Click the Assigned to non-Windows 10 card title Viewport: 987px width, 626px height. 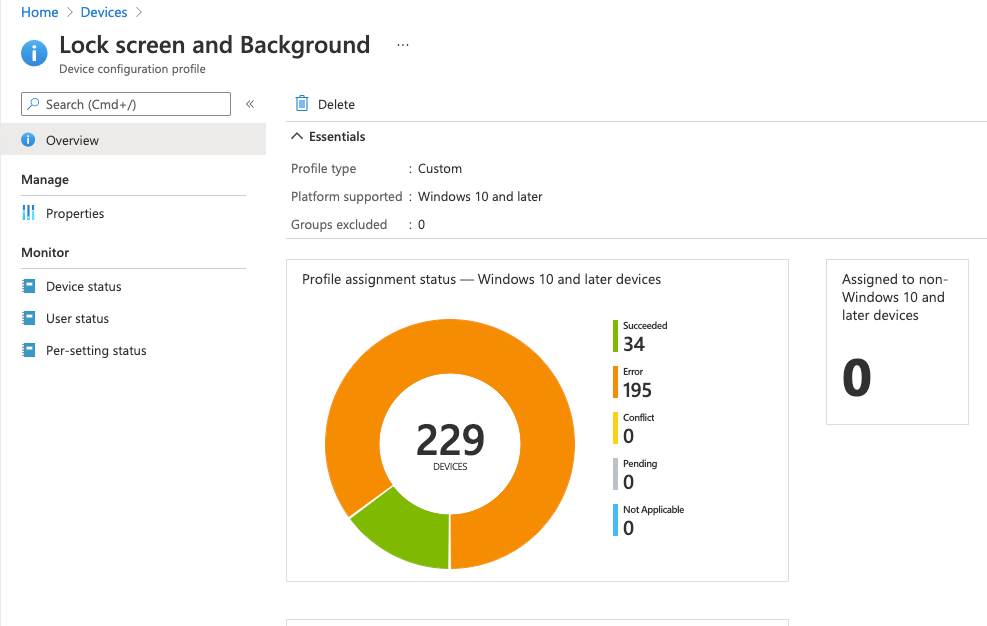pyautogui.click(x=894, y=297)
